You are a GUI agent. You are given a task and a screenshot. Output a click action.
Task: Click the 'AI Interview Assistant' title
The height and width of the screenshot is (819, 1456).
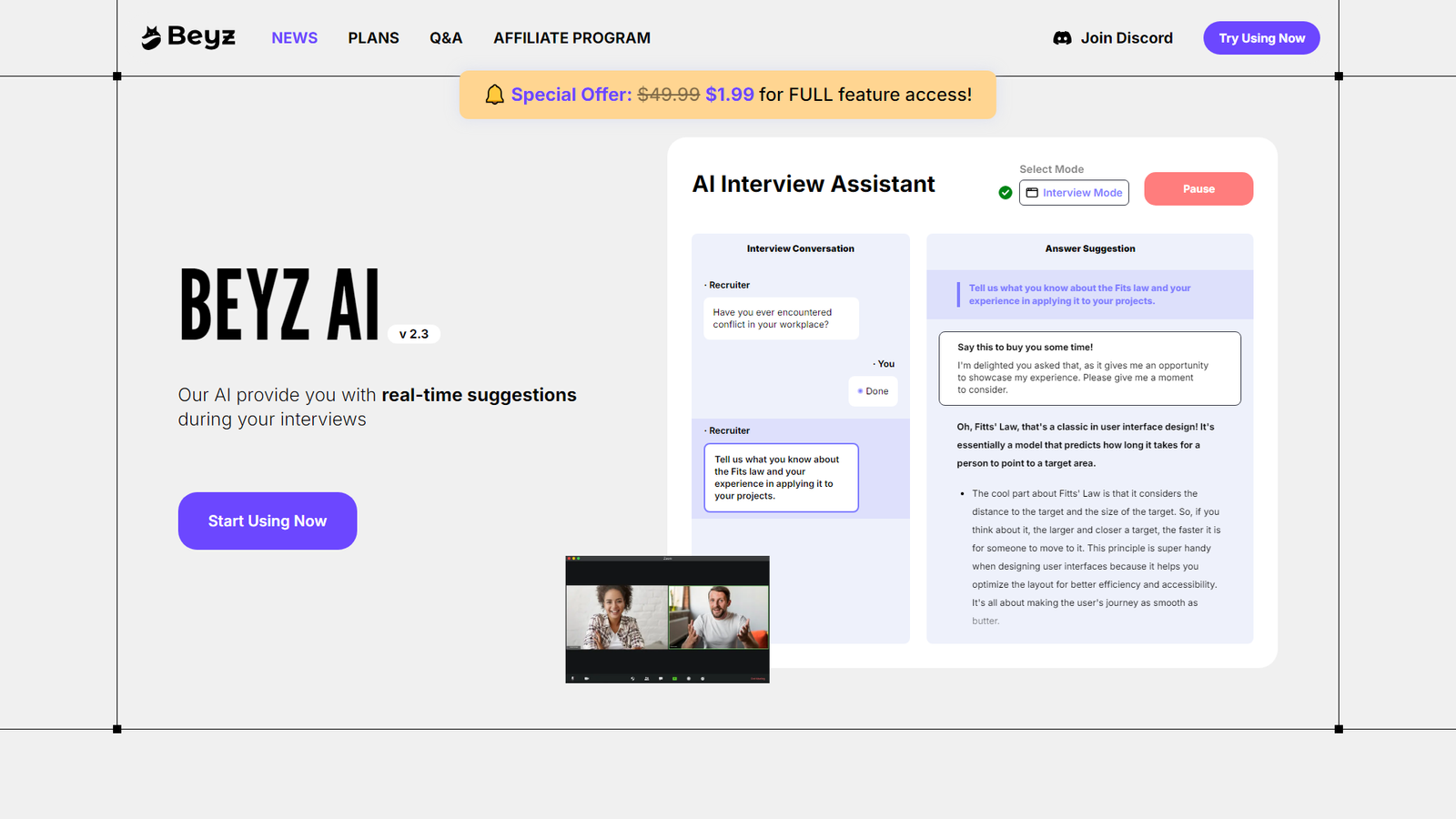(x=814, y=184)
